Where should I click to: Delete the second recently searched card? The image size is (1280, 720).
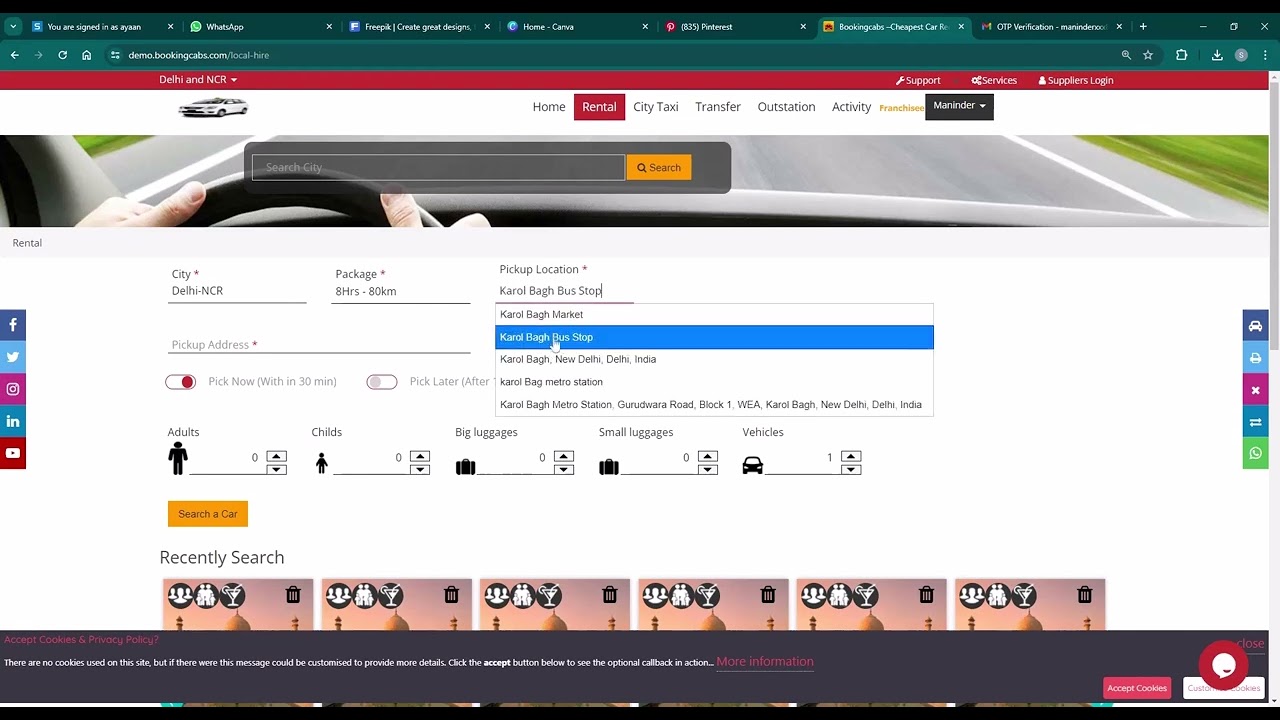[x=451, y=595]
